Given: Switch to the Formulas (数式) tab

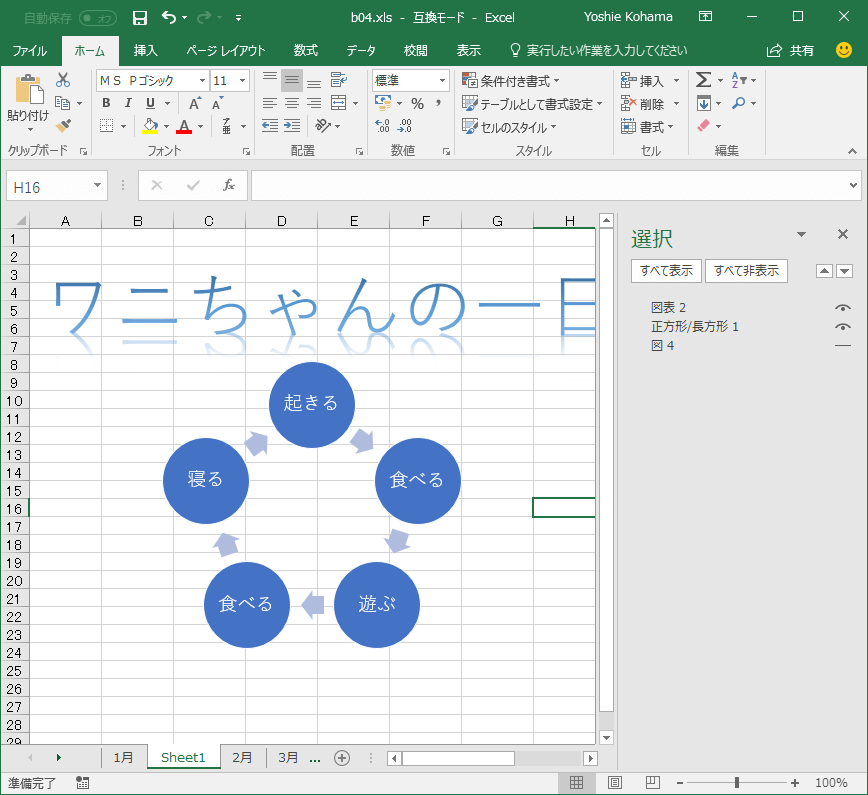Looking at the screenshot, I should (x=306, y=50).
